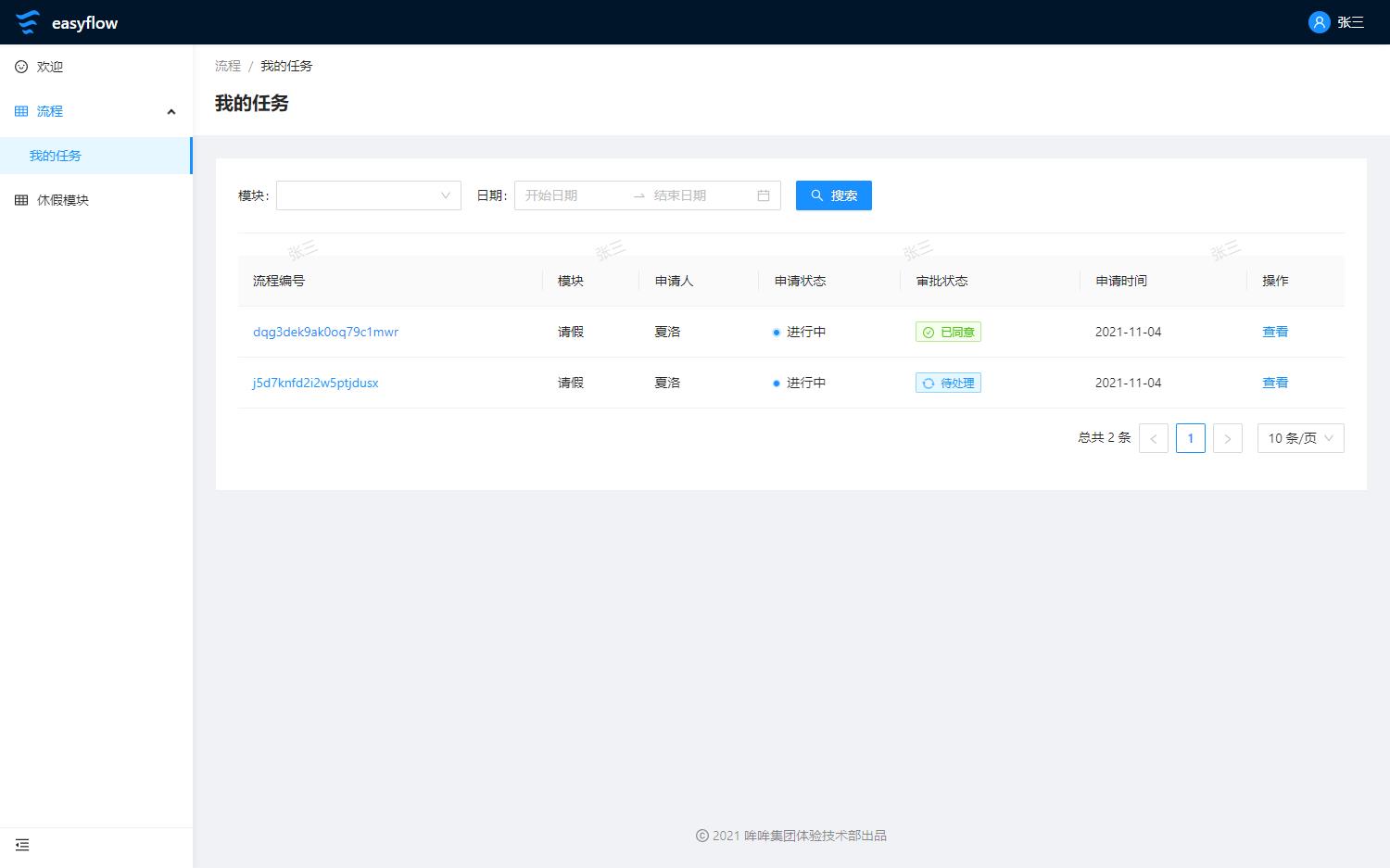Collapse sidebar using the bottom menu-fold icon
The image size is (1390, 868).
click(22, 845)
